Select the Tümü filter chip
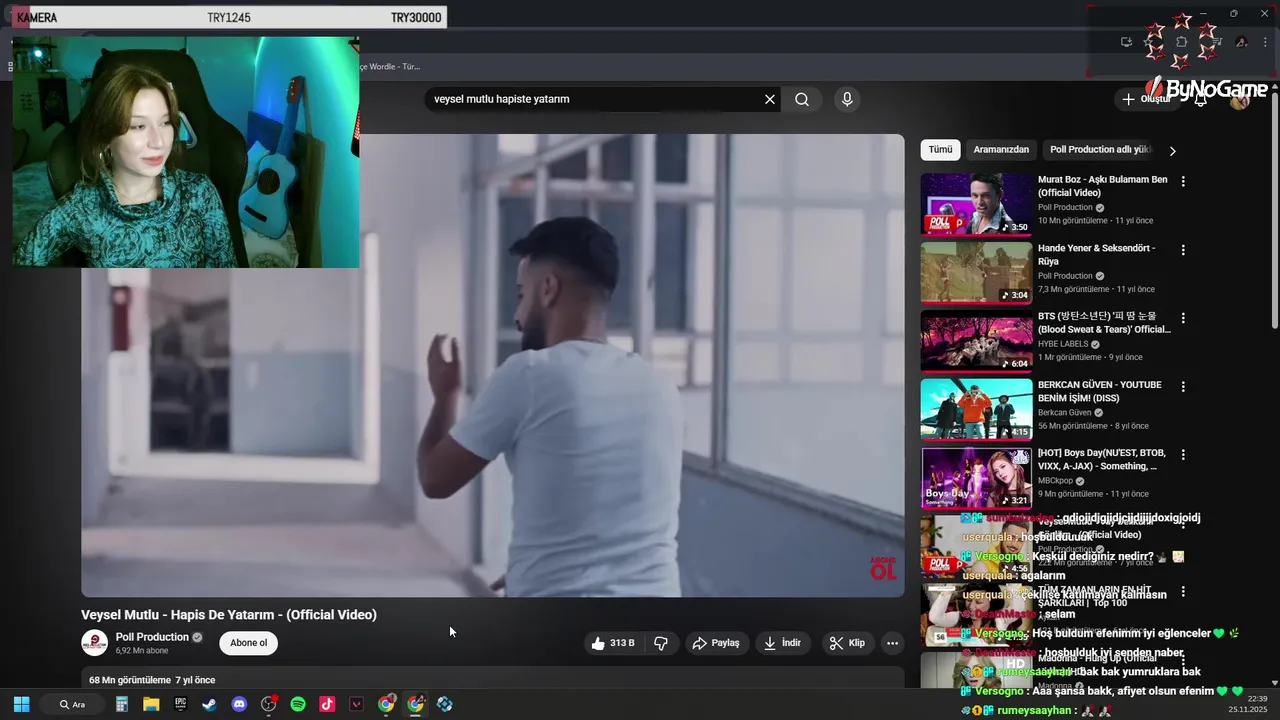The image size is (1280, 720). [x=940, y=150]
